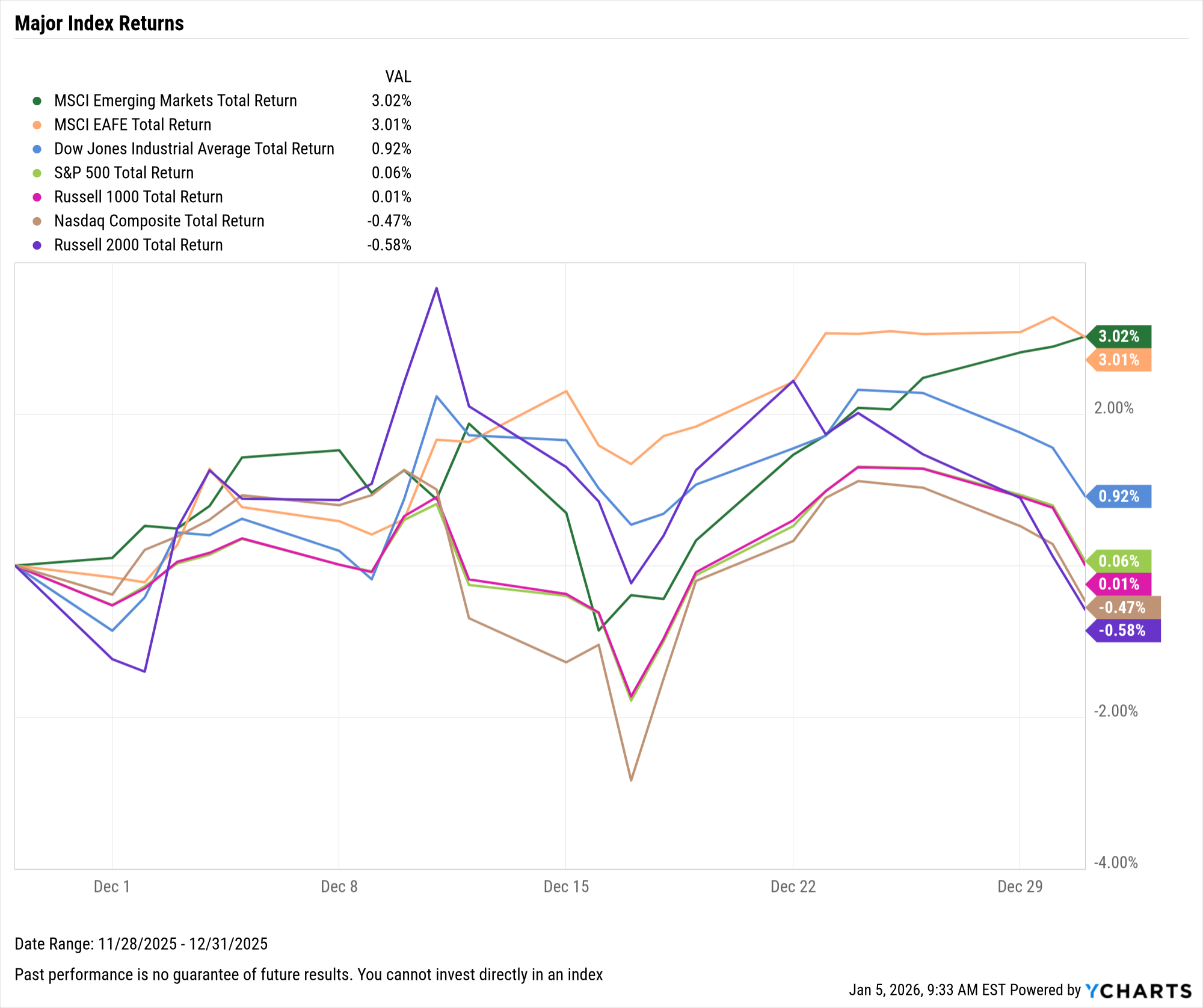Viewport: 1203px width, 1008px height.
Task: Click the tan -0.47% end-of-line flag
Action: (1122, 607)
